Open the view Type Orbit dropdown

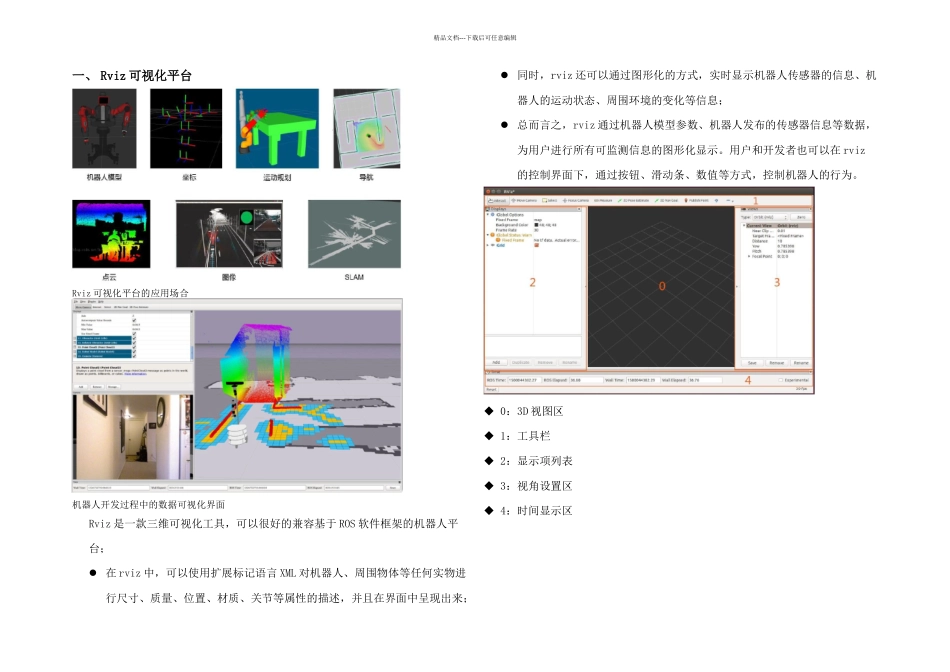click(770, 217)
